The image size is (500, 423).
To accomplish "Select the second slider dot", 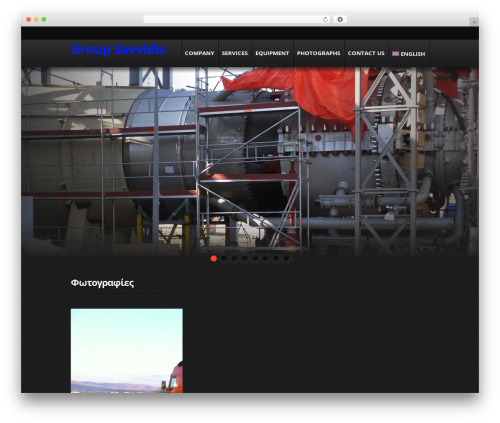I will (224, 258).
